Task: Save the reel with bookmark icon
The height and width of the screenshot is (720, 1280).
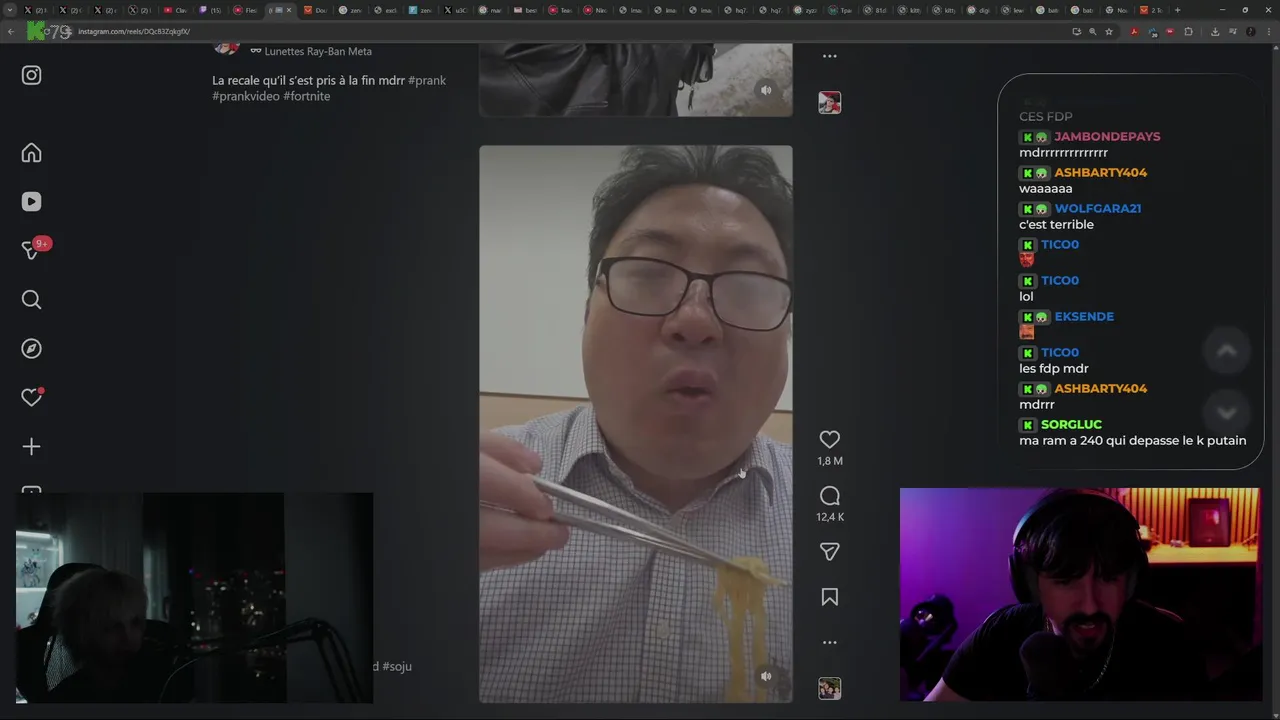Action: pos(829,597)
